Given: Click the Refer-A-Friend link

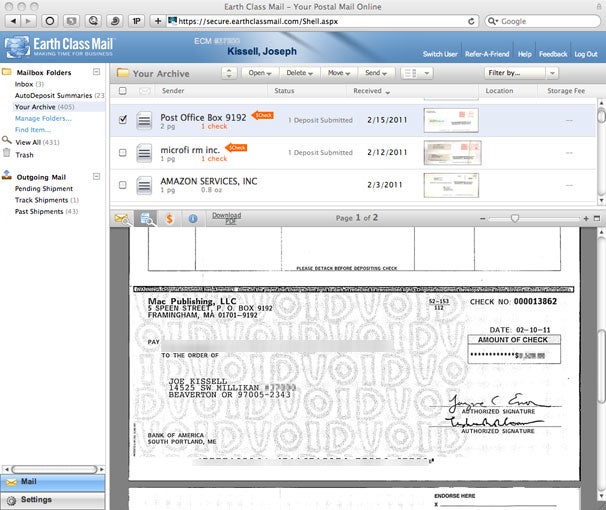Looking at the screenshot, I should click(x=487, y=54).
